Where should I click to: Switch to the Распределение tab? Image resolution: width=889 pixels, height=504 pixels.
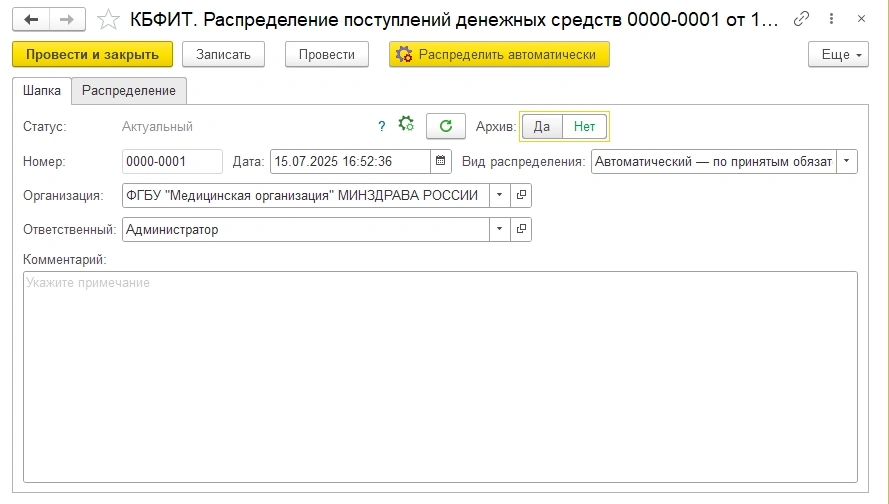(x=129, y=91)
